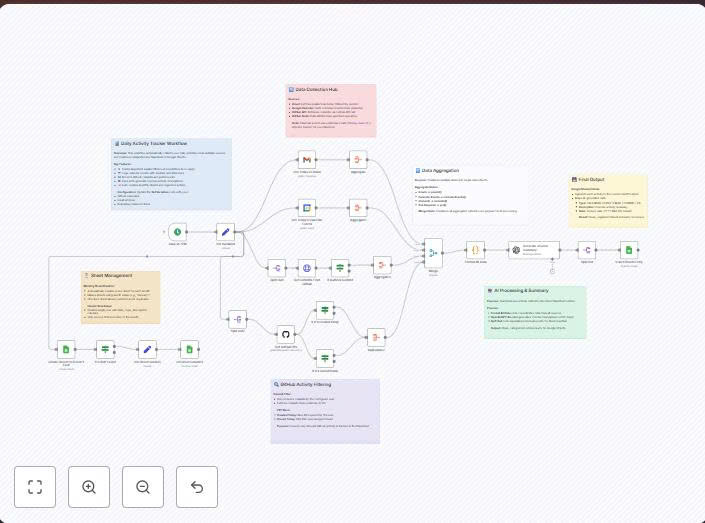Image resolution: width=705 pixels, height=523 pixels.
Task: Select the Aggregate node next to Gmail
Action: click(358, 160)
